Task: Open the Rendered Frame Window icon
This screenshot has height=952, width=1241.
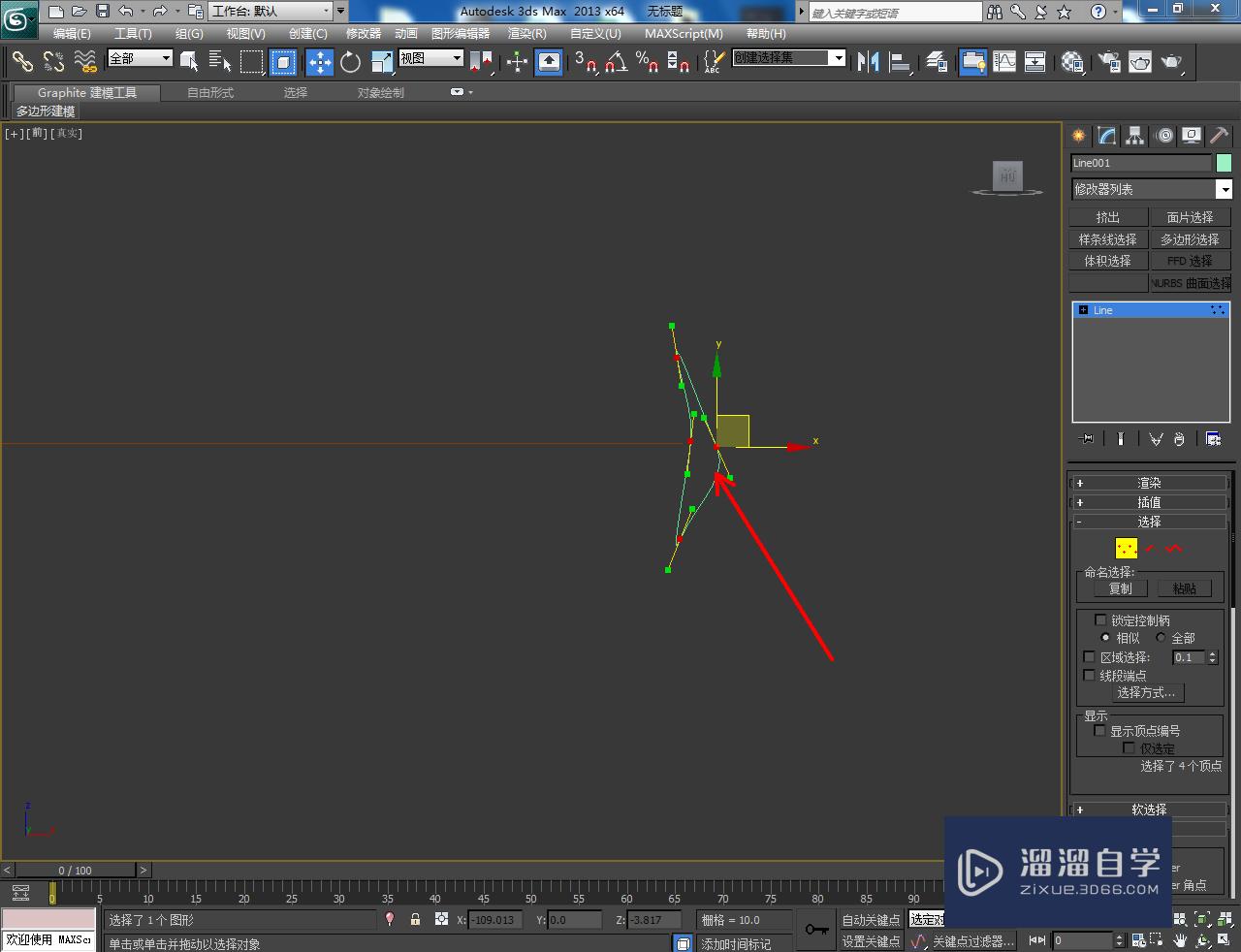Action: point(1140,62)
